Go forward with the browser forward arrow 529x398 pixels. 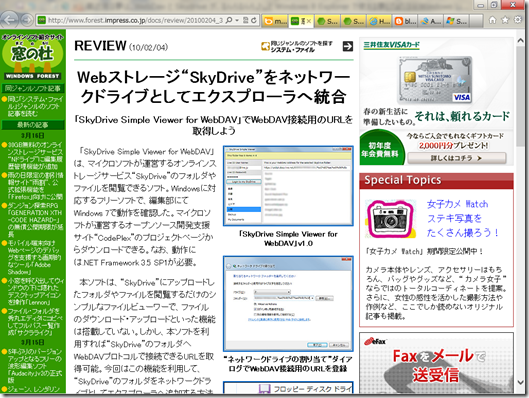(27, 20)
